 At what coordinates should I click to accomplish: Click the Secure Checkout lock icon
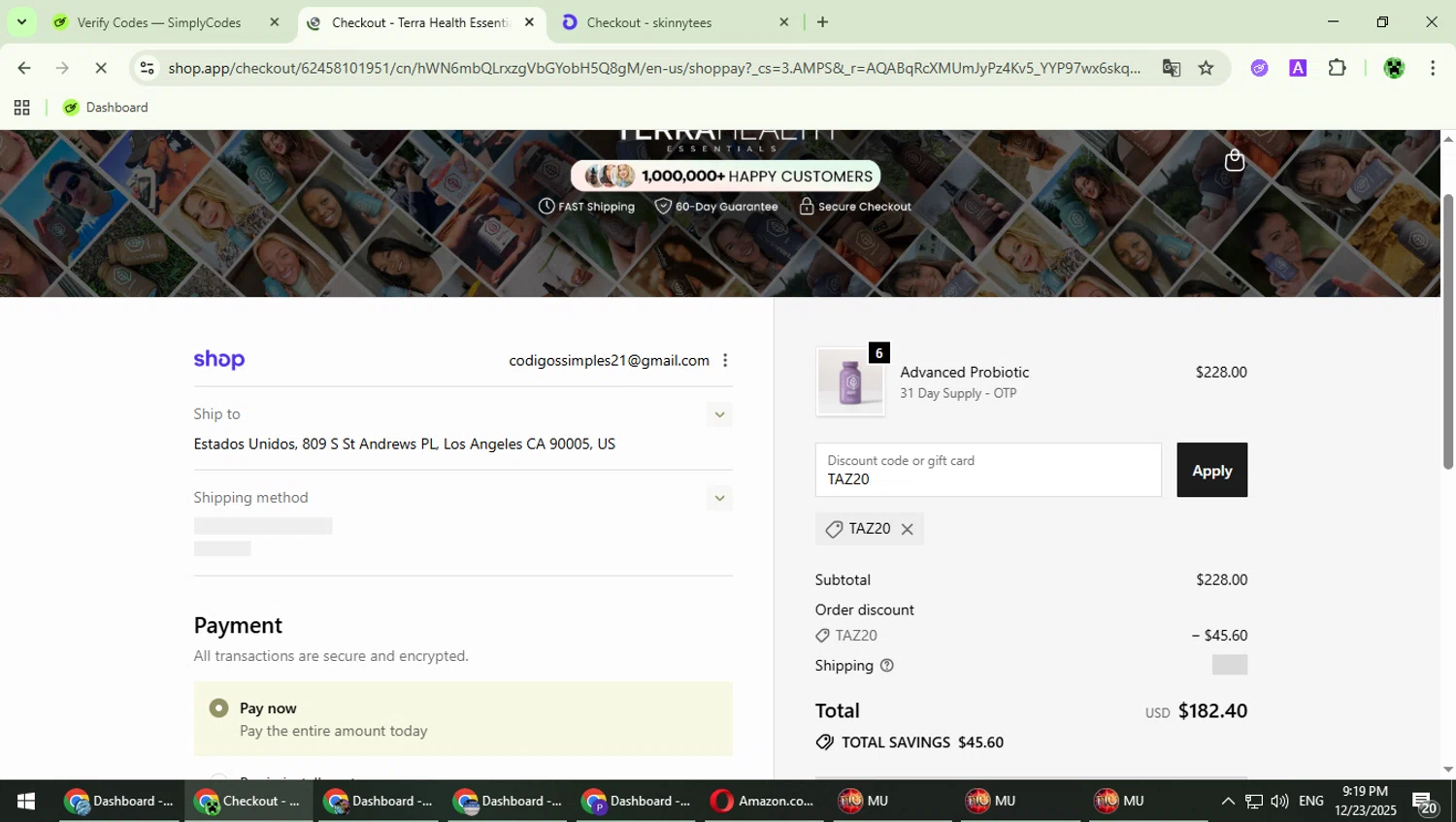[x=806, y=206]
